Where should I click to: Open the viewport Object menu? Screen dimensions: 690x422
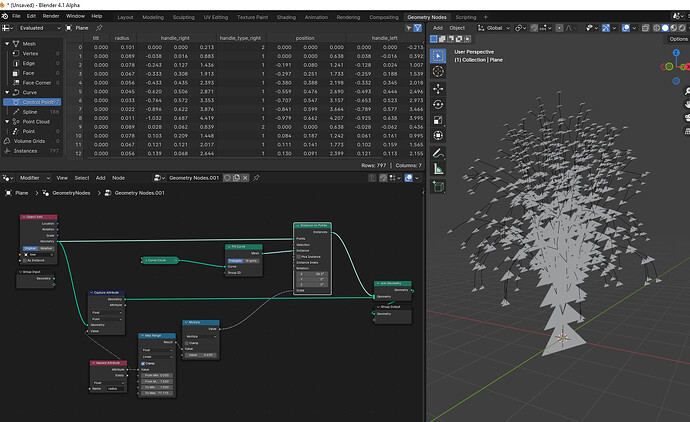[x=457, y=28]
